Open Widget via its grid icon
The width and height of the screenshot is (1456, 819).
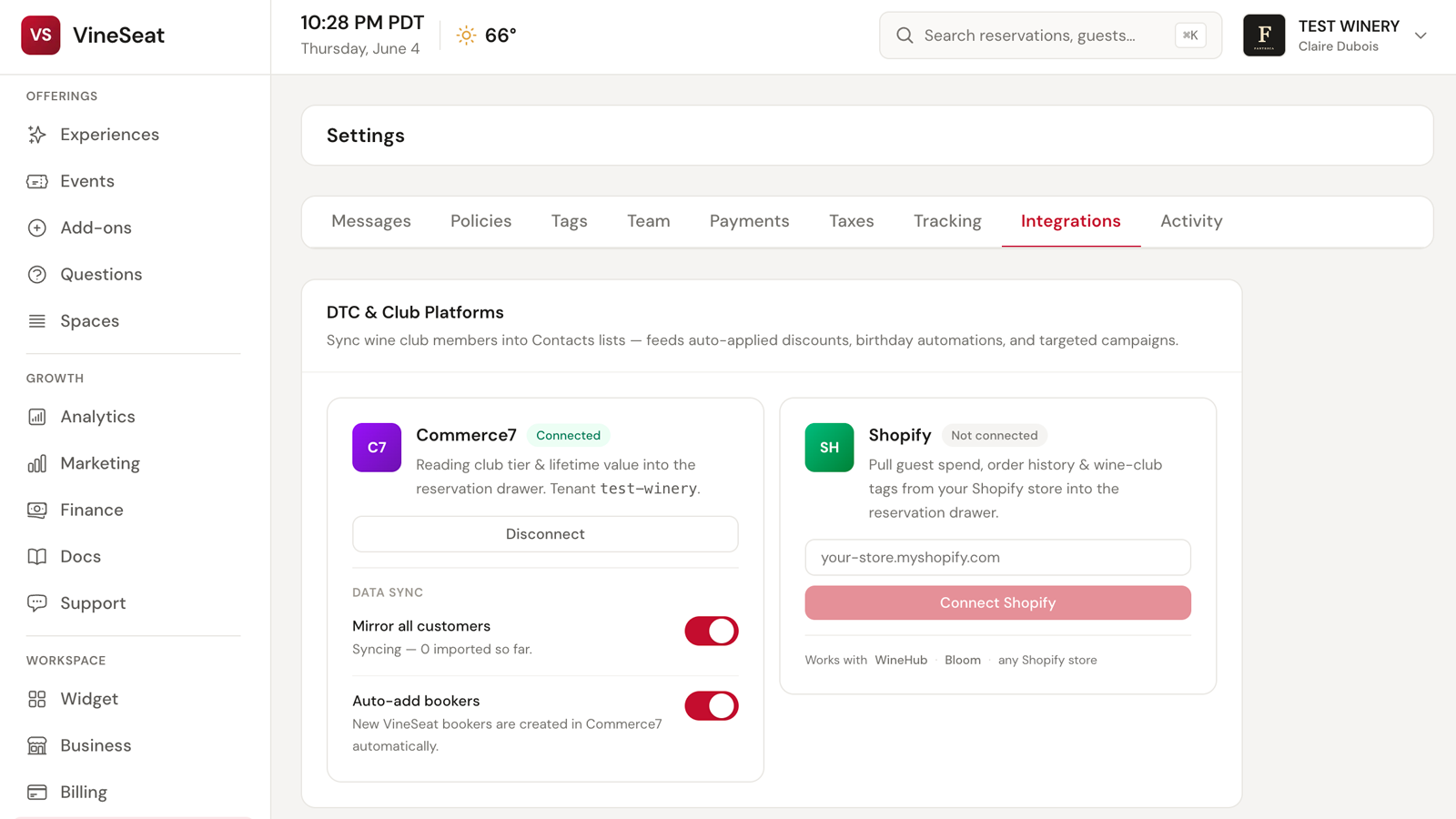[x=37, y=699]
